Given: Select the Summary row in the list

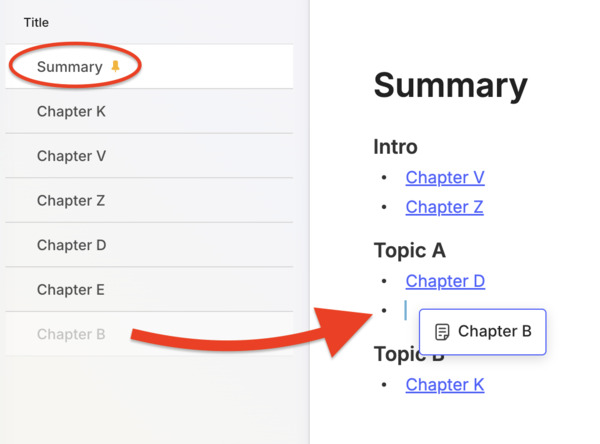Looking at the screenshot, I should pos(70,67).
